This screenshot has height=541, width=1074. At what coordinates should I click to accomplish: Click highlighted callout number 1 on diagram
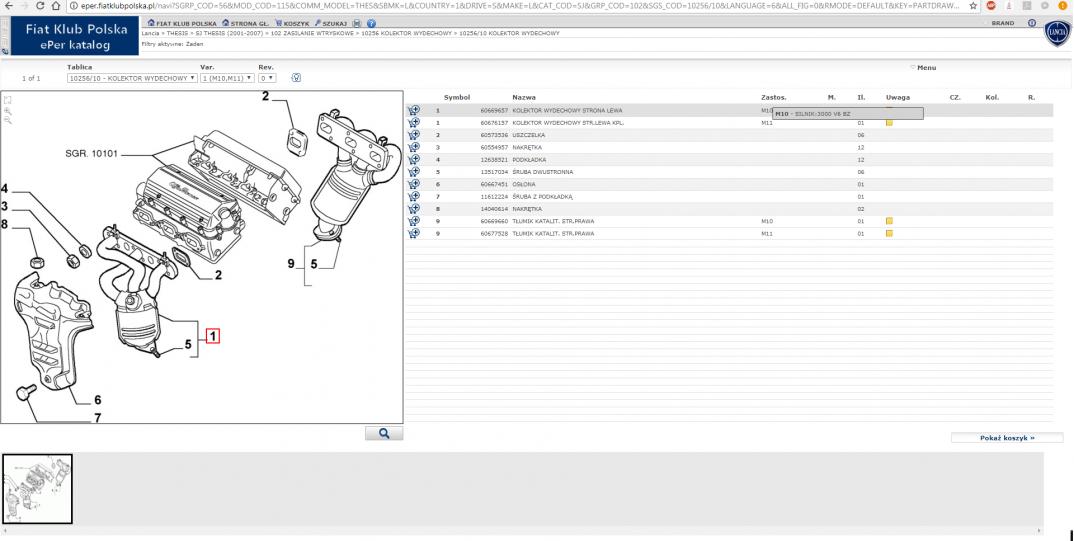[x=212, y=336]
